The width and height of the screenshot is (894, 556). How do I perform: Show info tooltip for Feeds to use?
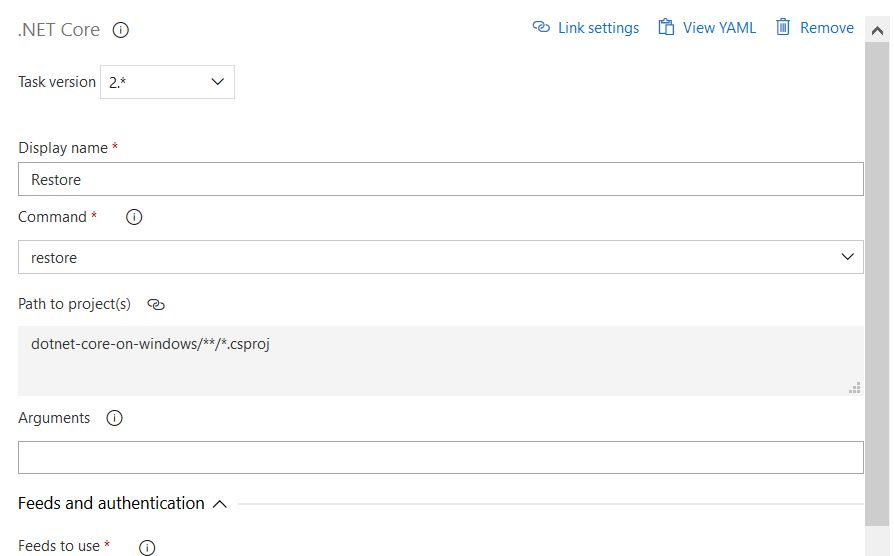click(147, 547)
